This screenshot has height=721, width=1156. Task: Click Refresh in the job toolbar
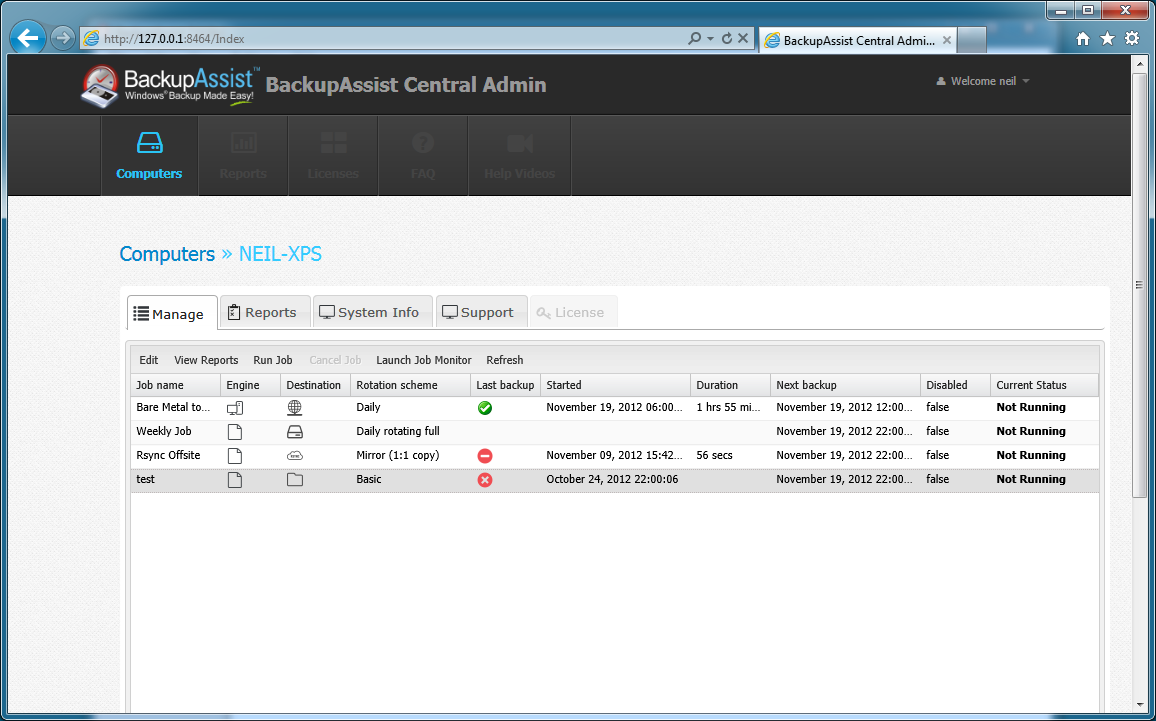tap(505, 360)
